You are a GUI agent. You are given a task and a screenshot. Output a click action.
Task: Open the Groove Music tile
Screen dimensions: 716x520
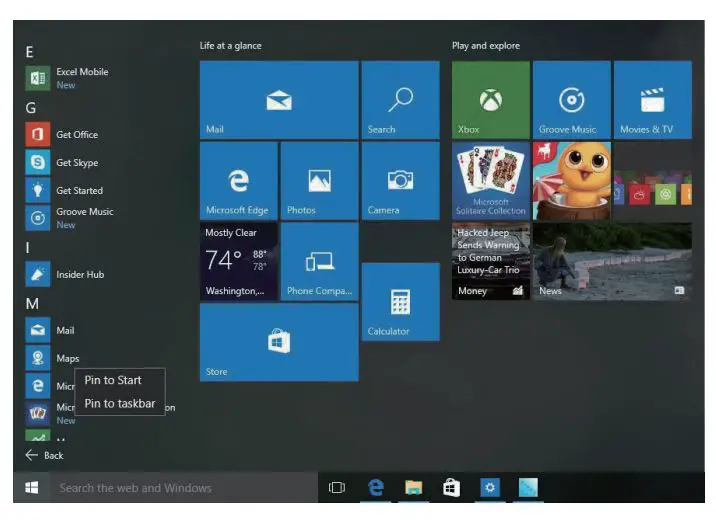point(572,100)
